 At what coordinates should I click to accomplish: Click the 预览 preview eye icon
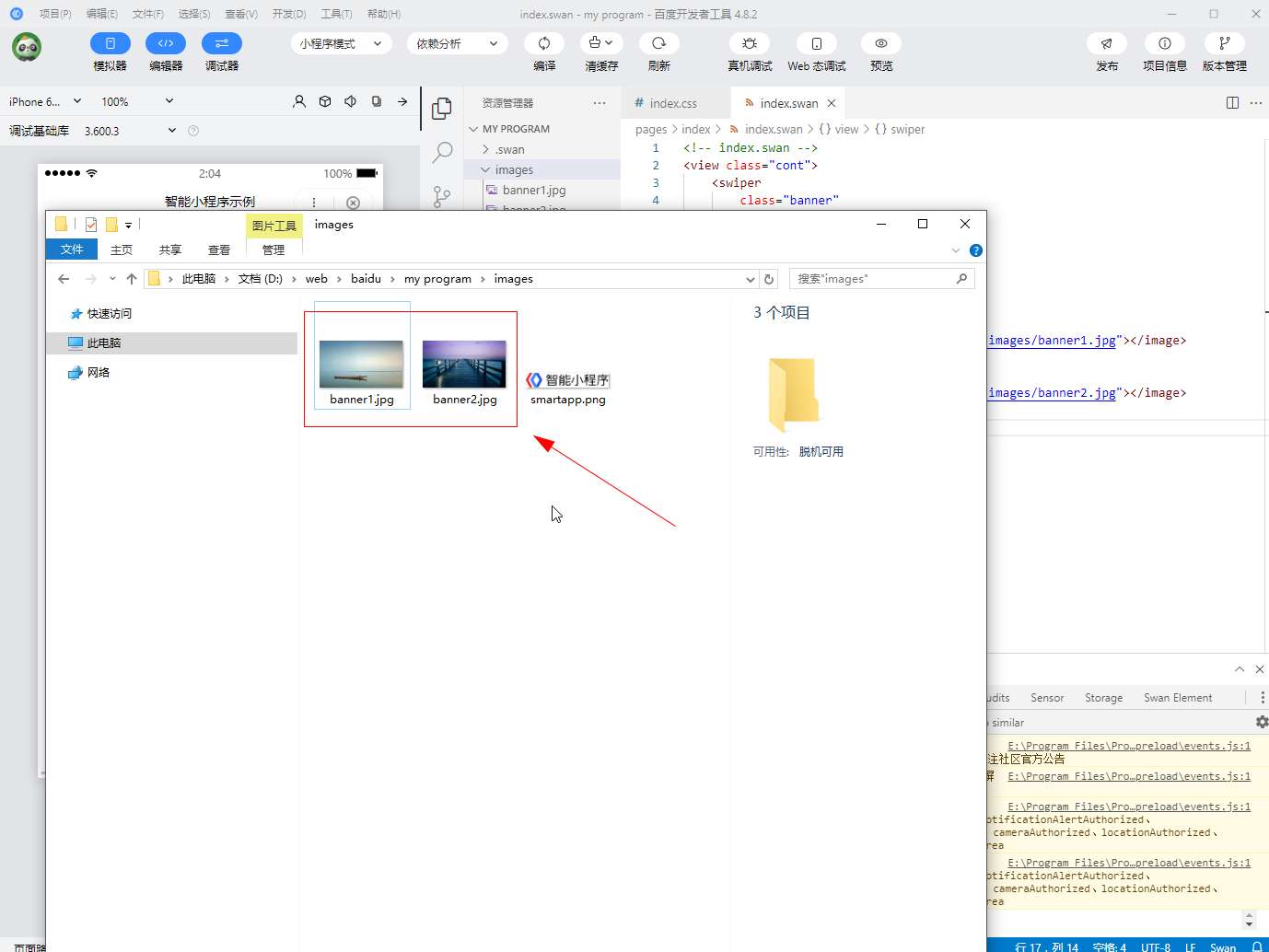click(x=881, y=44)
